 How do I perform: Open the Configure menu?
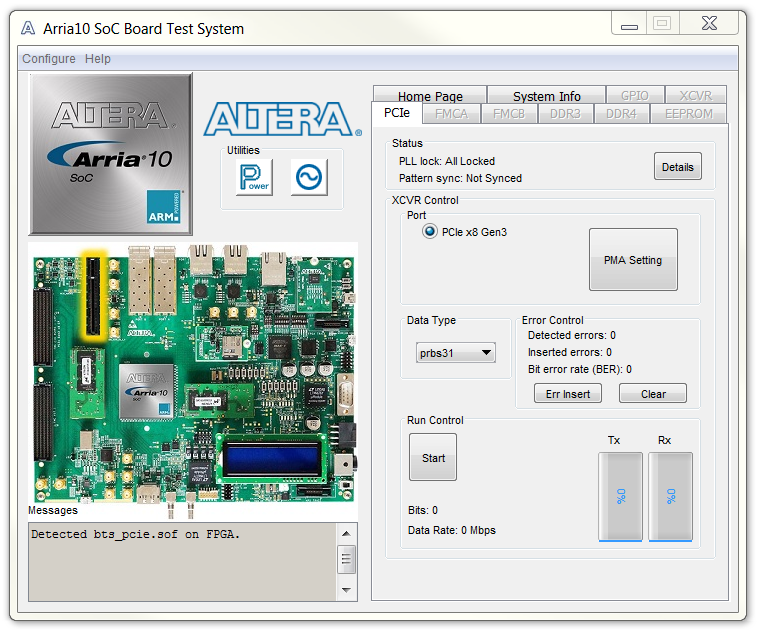(49, 59)
